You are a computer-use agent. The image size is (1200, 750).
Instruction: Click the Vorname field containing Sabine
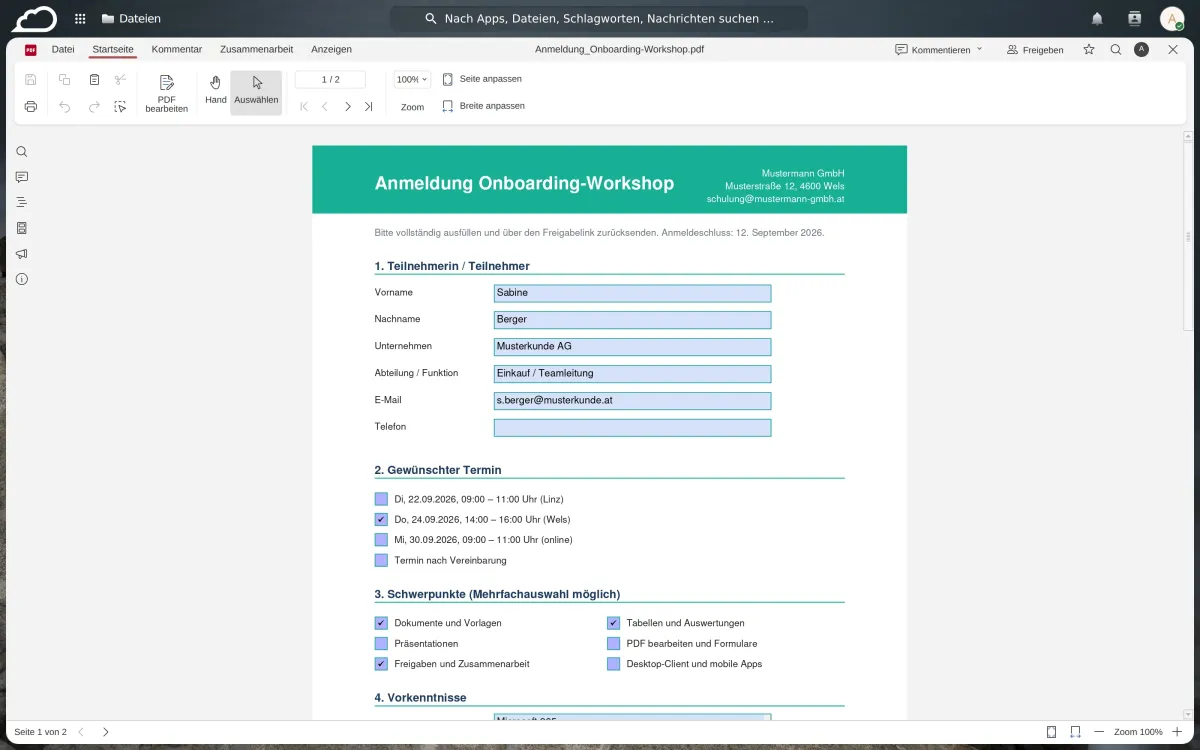click(632, 293)
